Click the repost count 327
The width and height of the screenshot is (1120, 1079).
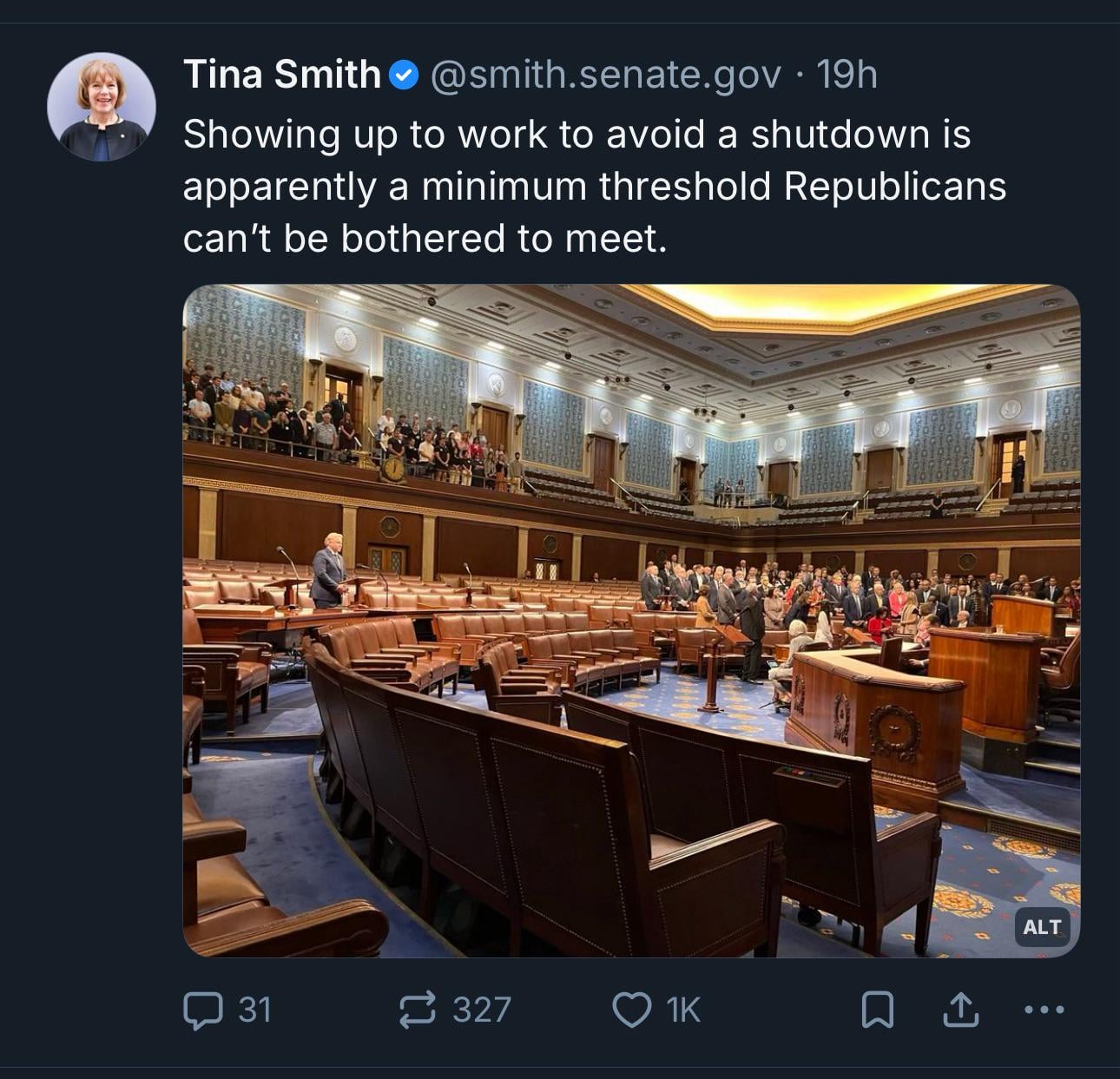[x=482, y=1010]
